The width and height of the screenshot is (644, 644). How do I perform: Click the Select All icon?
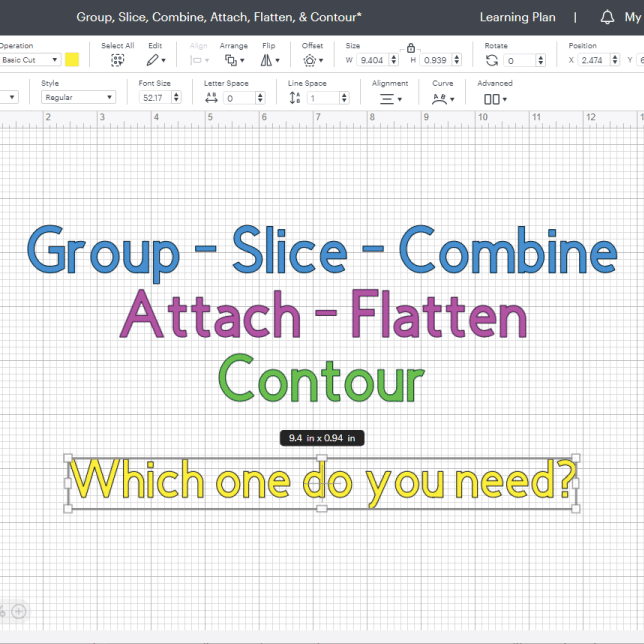[117, 60]
